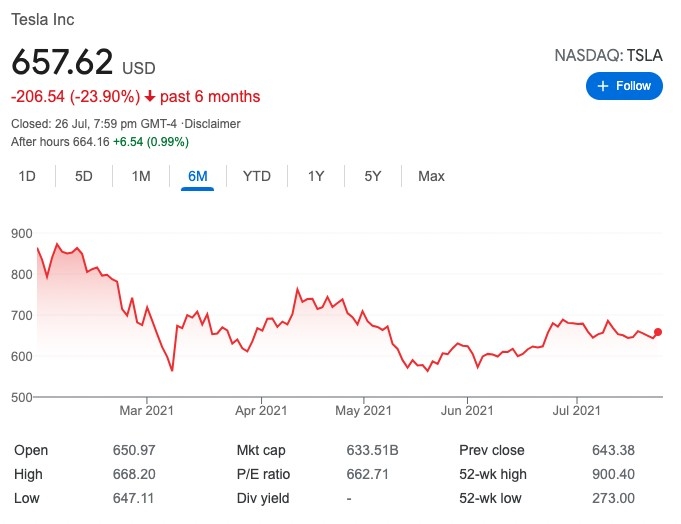Viewport: 681px width, 524px height.
Task: Click the USD currency label
Action: [x=139, y=68]
